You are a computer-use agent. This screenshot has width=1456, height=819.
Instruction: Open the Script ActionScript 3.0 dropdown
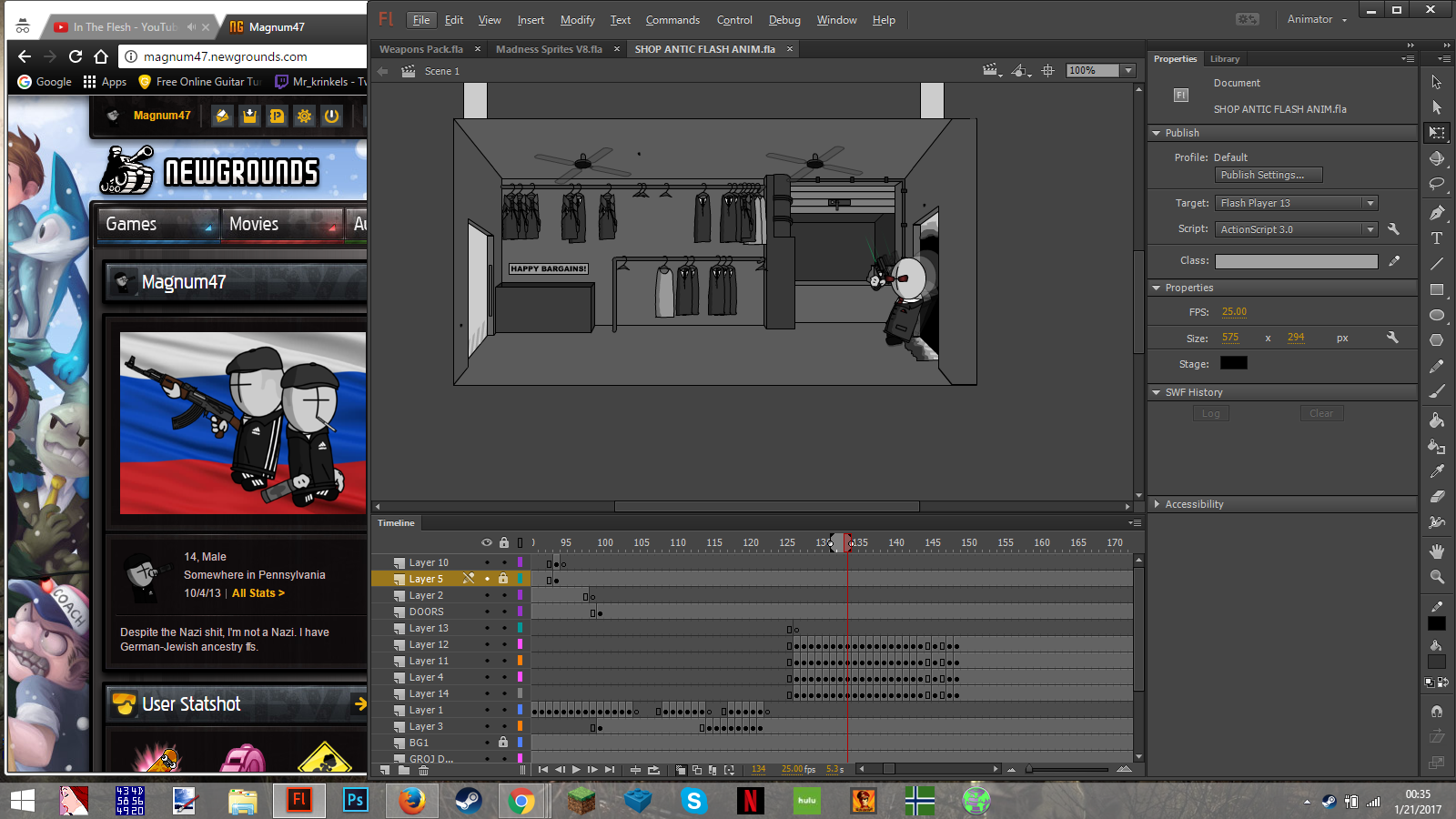1370,229
